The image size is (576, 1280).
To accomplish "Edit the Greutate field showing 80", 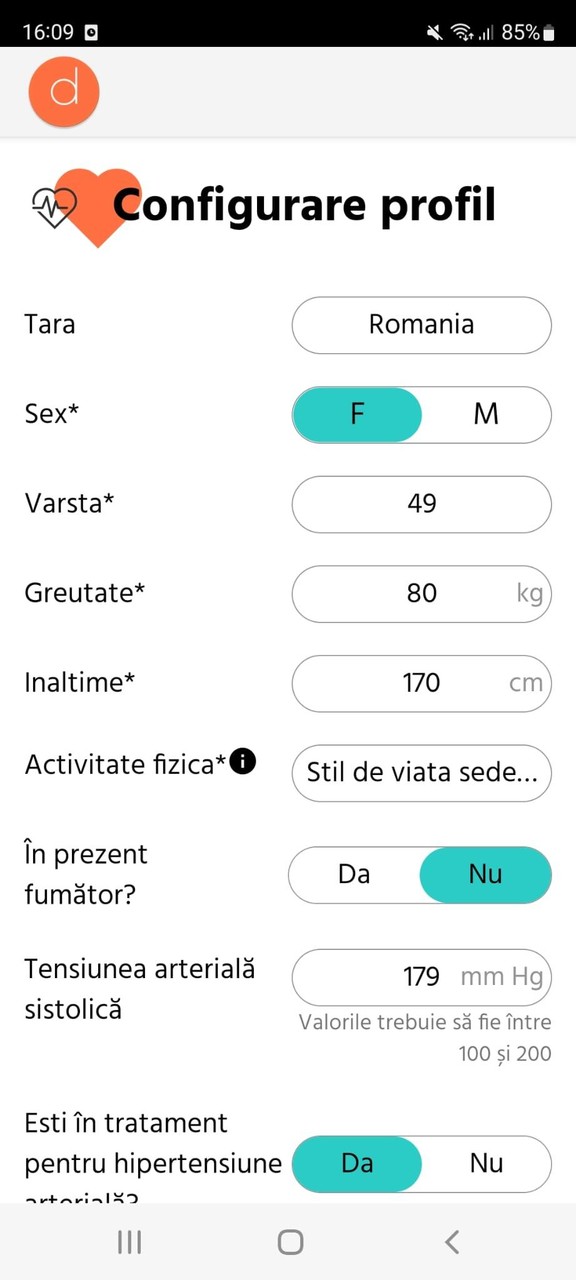I will pyautogui.click(x=421, y=594).
